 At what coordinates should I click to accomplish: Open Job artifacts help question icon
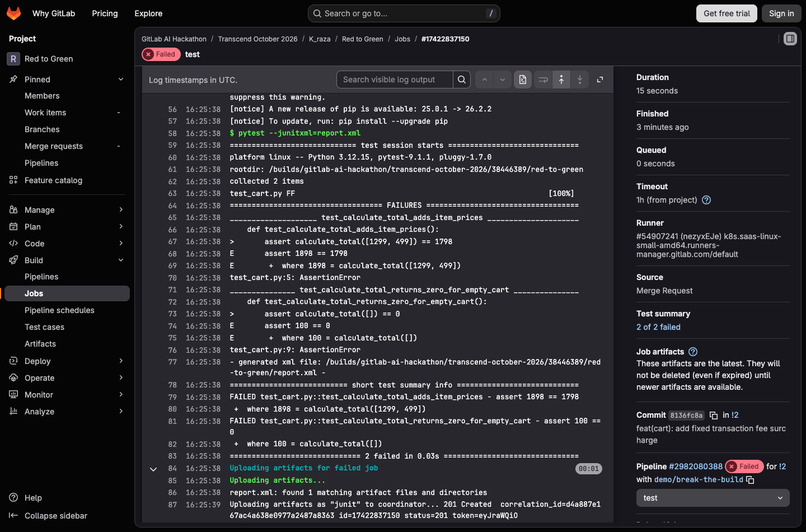point(693,352)
